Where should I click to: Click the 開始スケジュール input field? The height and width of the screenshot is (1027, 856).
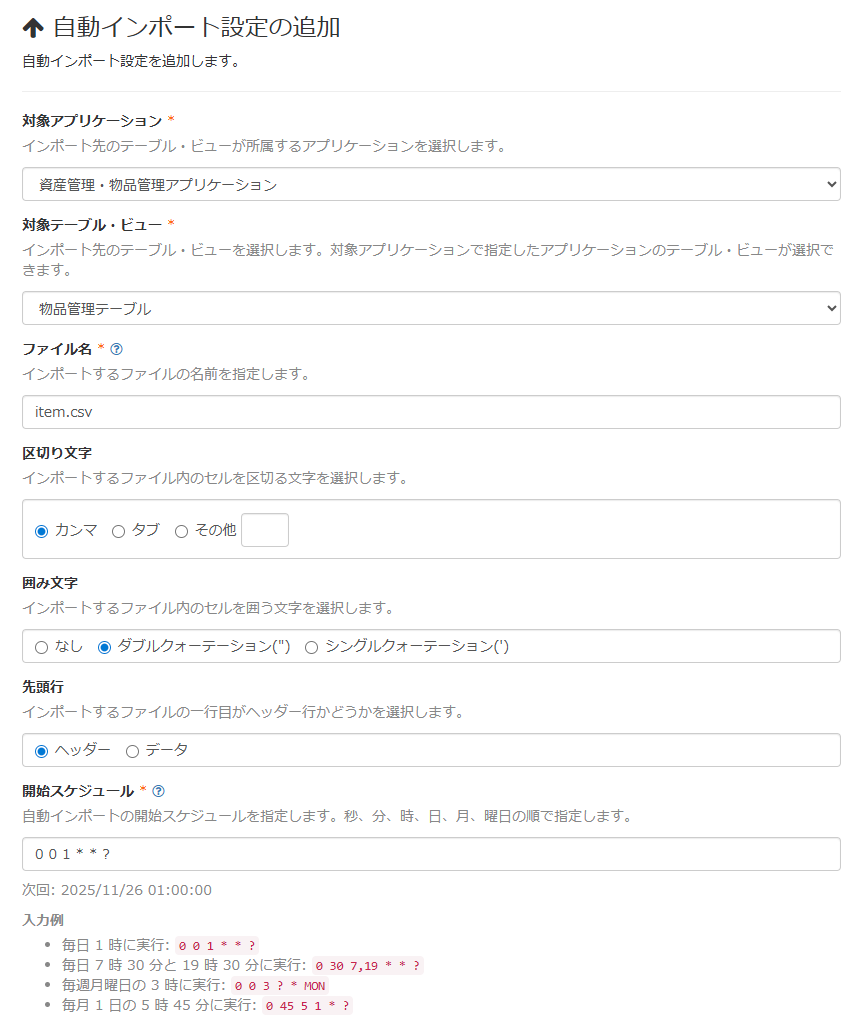point(430,853)
